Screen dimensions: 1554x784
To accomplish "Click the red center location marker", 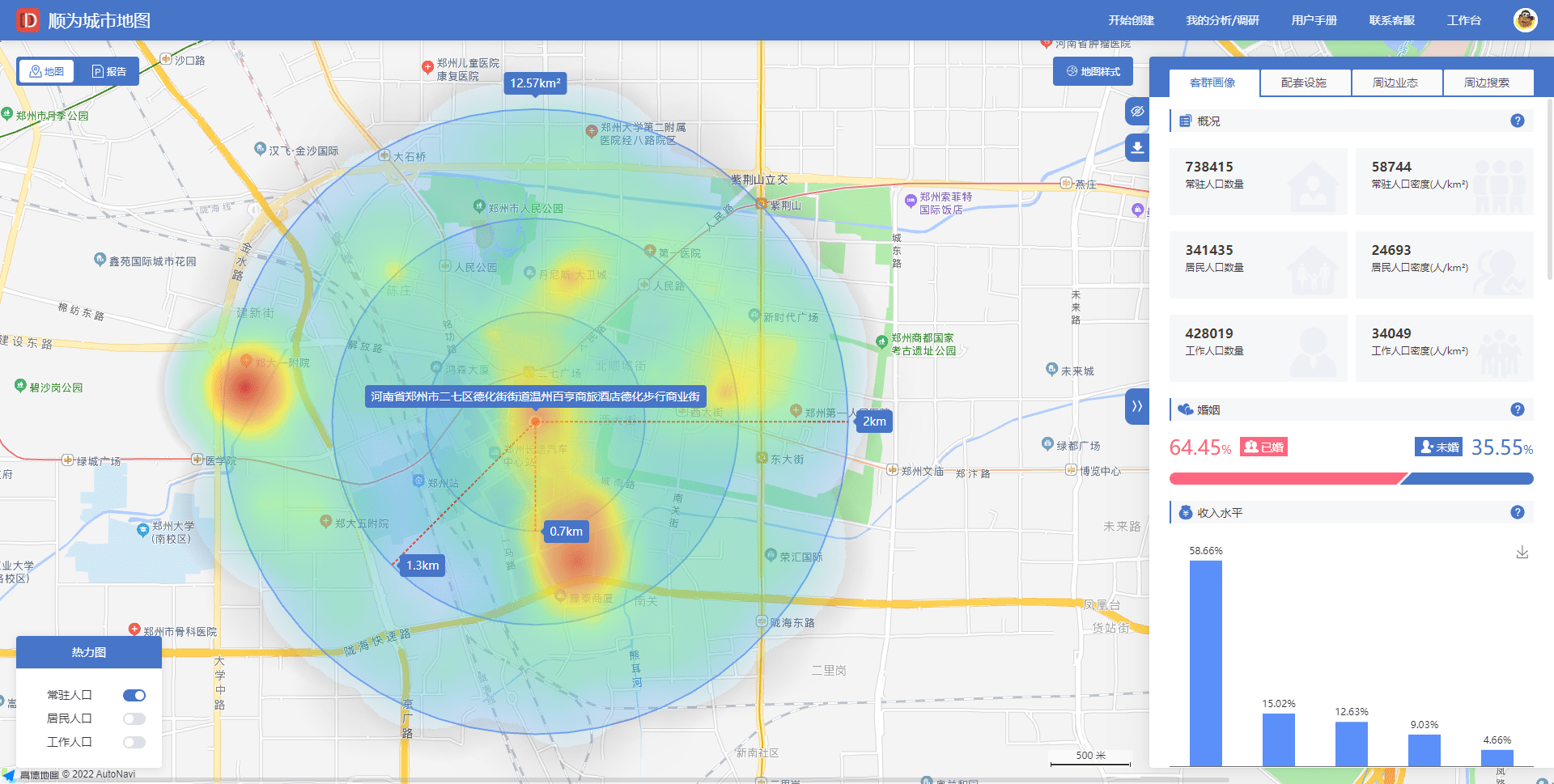I will coord(535,422).
